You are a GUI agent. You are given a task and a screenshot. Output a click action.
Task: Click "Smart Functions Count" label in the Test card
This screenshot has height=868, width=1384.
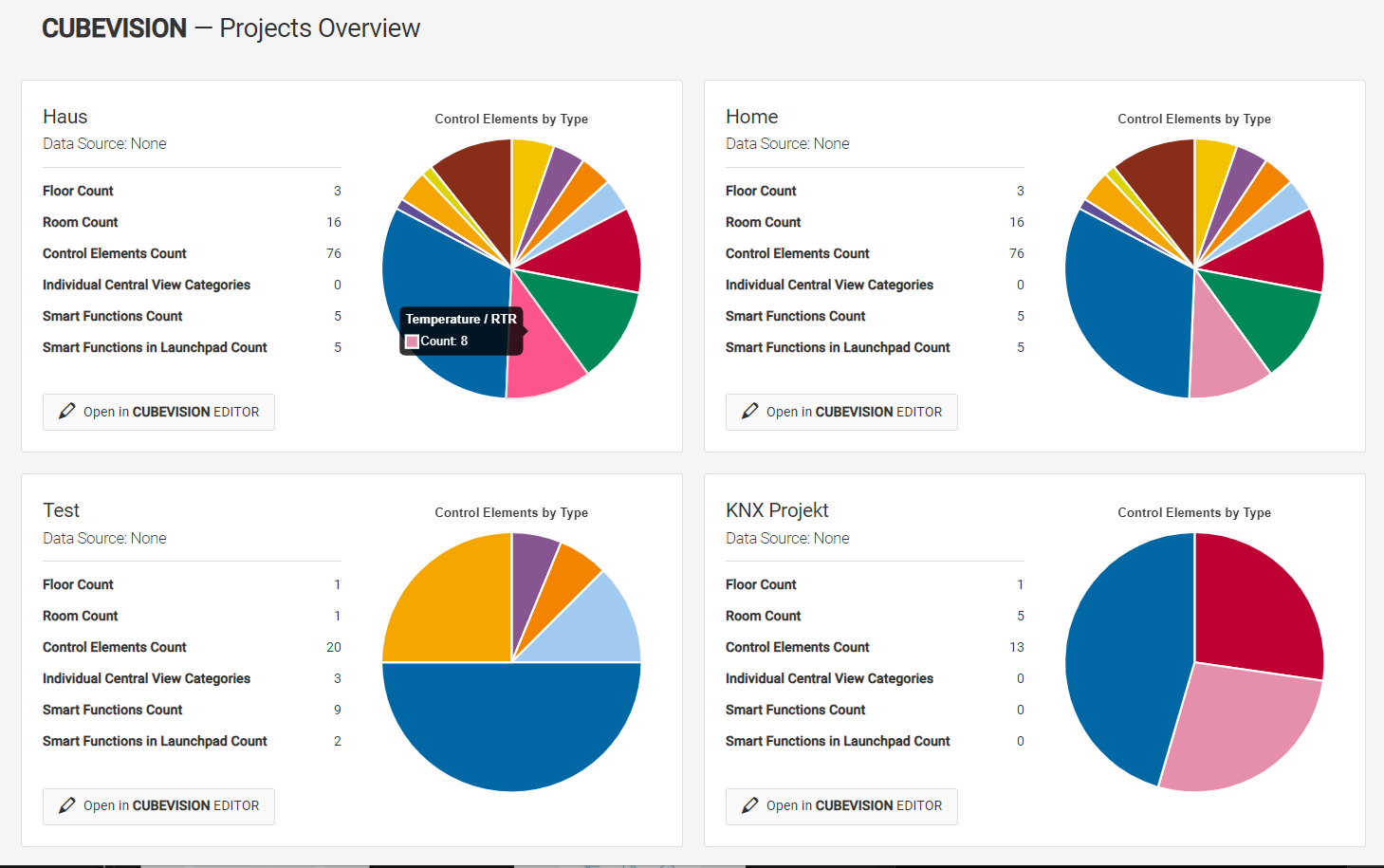pos(113,710)
